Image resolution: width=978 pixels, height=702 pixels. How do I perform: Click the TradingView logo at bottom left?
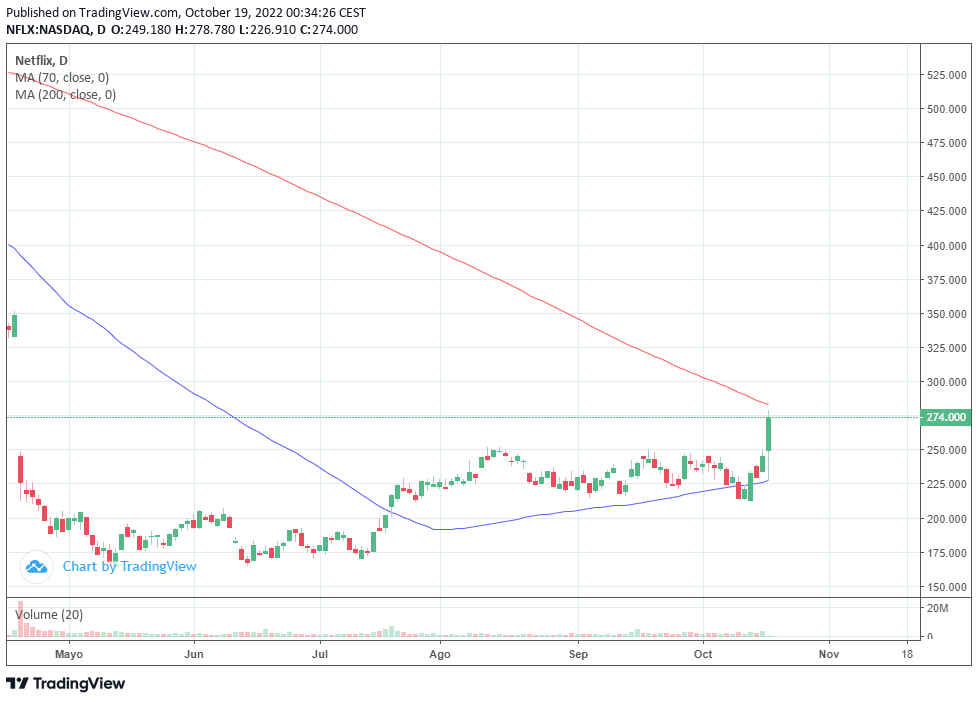pyautogui.click(x=65, y=683)
